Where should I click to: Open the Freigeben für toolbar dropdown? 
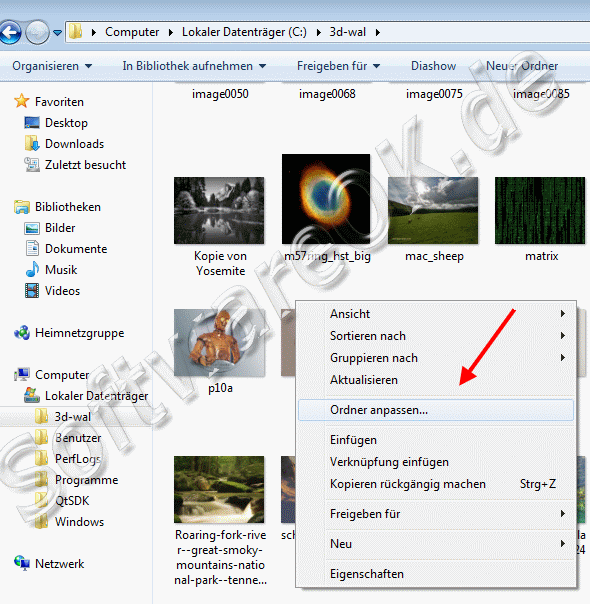(339, 66)
